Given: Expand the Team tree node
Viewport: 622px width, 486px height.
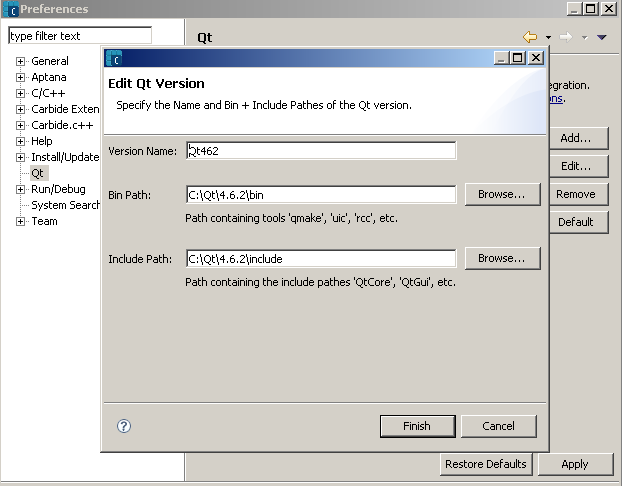Looking at the screenshot, I should (20, 221).
